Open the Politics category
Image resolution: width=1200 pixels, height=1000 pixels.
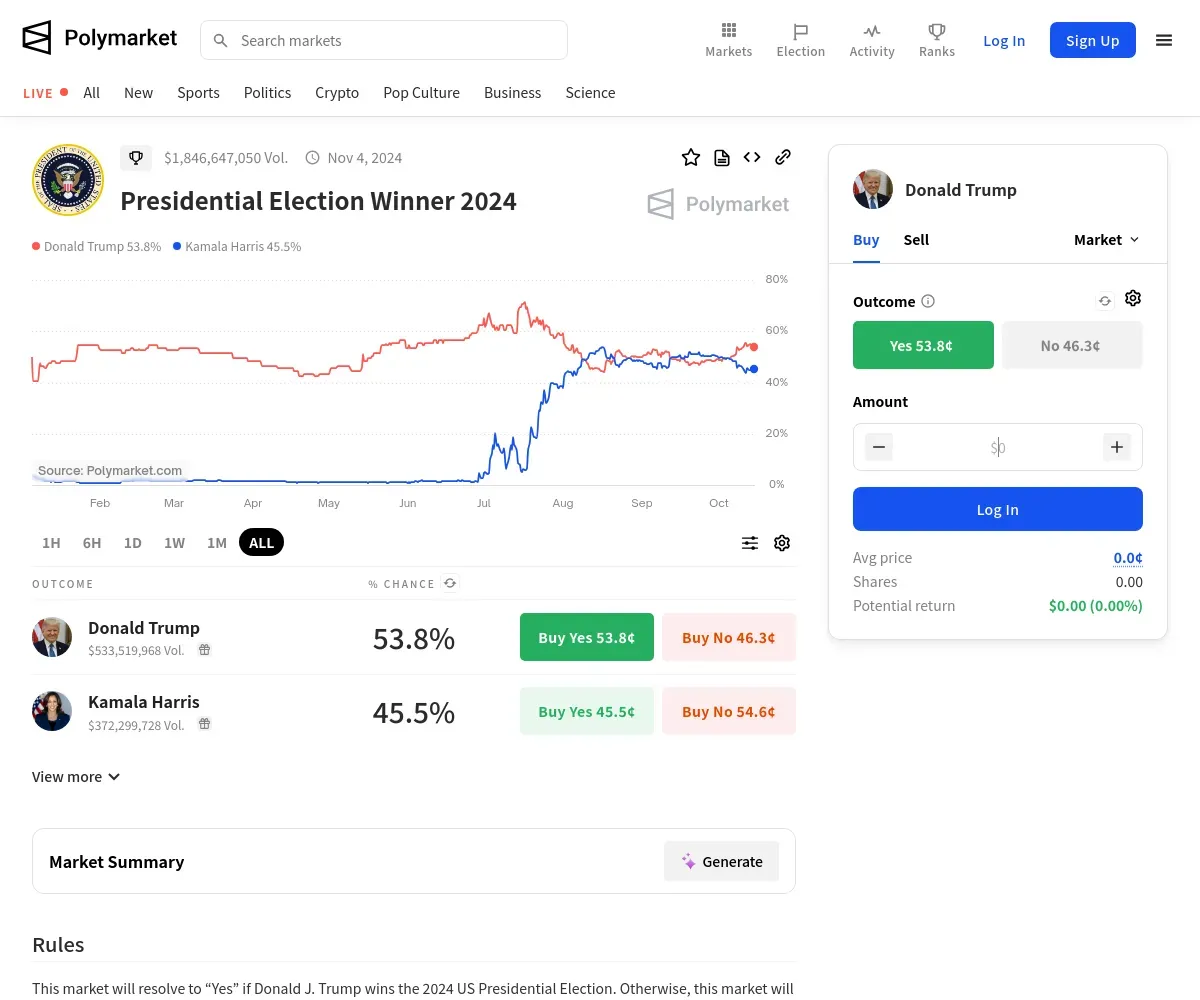coord(267,93)
